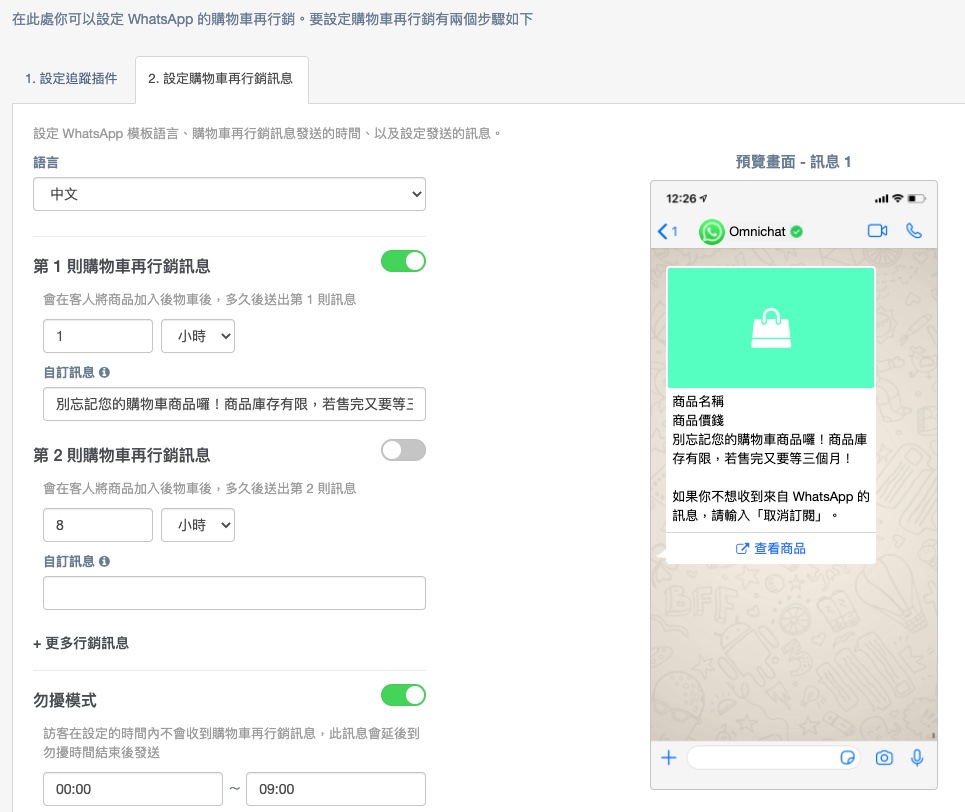Turn off the 勿擾模式 switch
The image size is (965, 812).
point(403,695)
